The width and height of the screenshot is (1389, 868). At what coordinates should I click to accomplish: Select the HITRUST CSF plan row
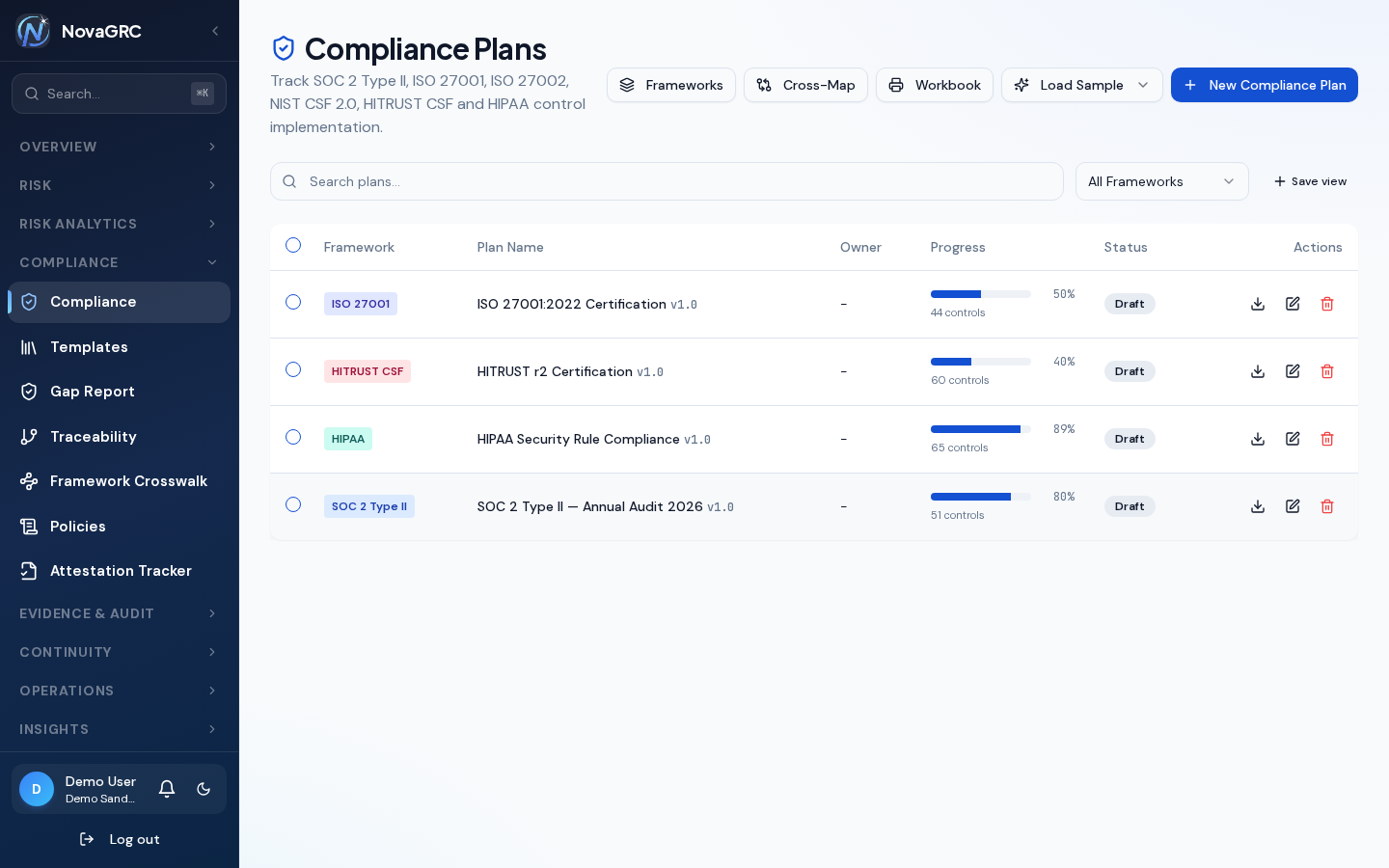293,369
